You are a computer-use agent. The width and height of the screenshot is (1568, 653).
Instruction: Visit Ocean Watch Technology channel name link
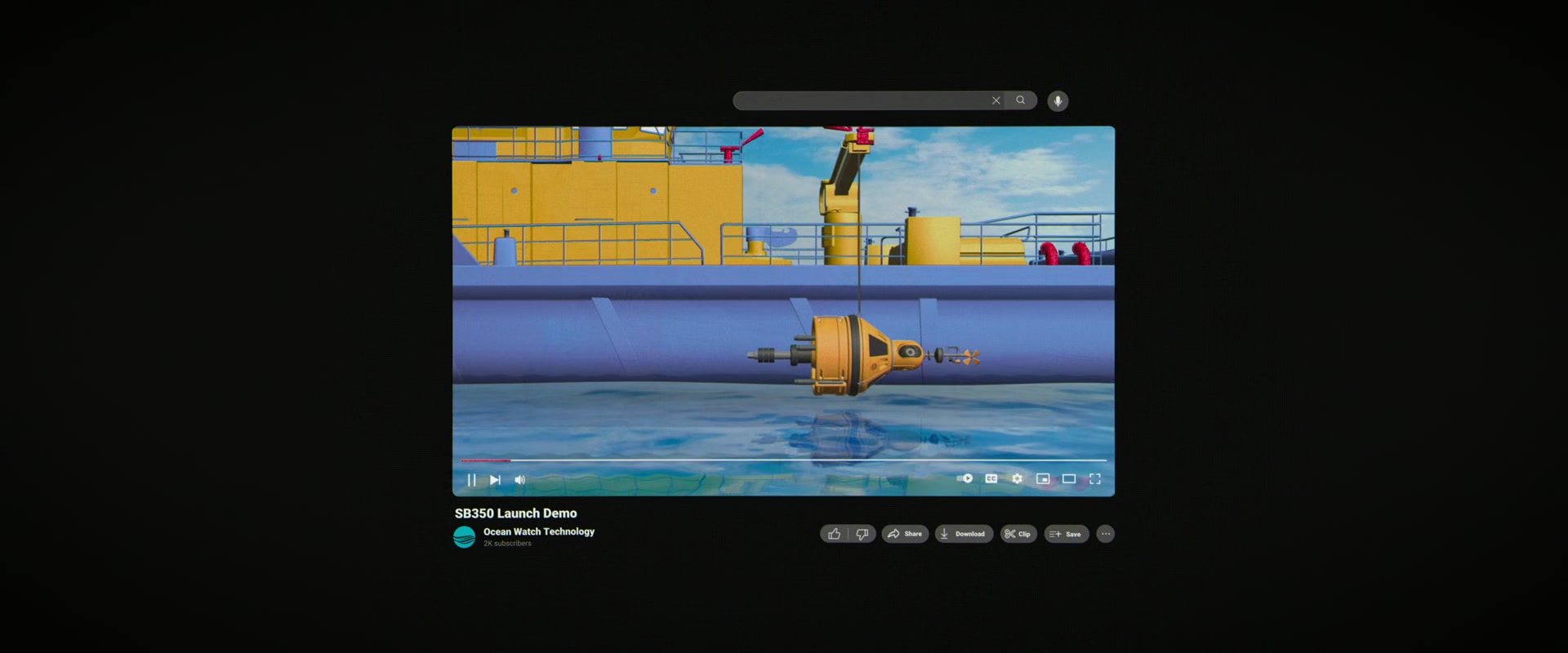[x=538, y=531]
